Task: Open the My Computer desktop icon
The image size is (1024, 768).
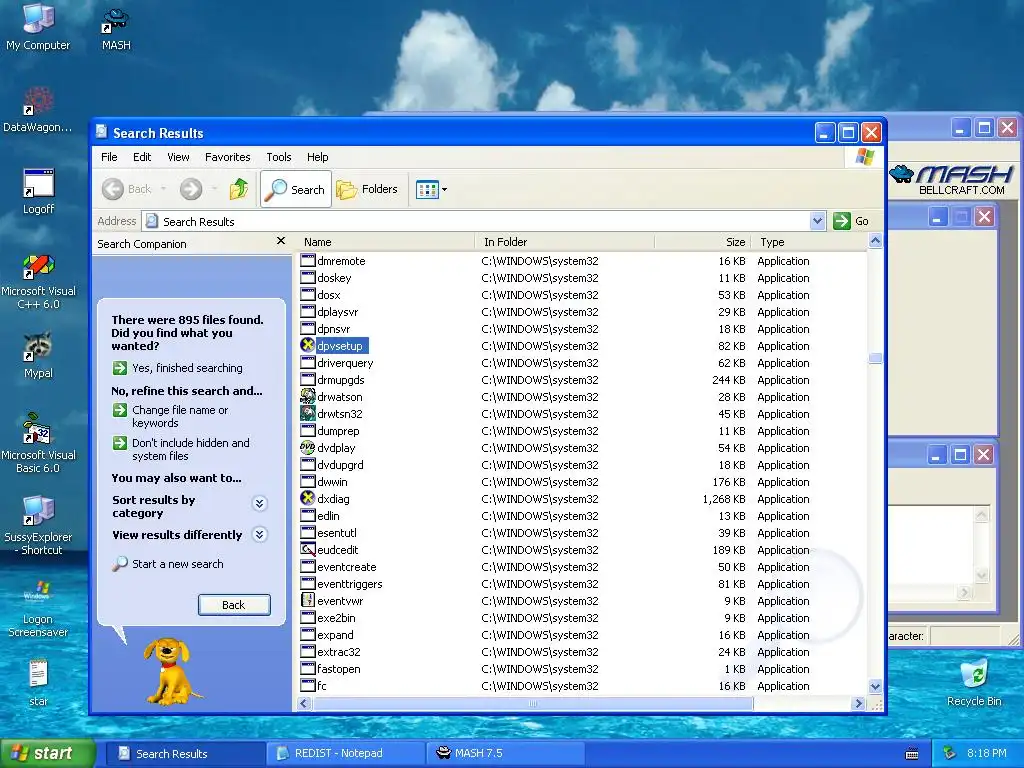Action: point(38,26)
